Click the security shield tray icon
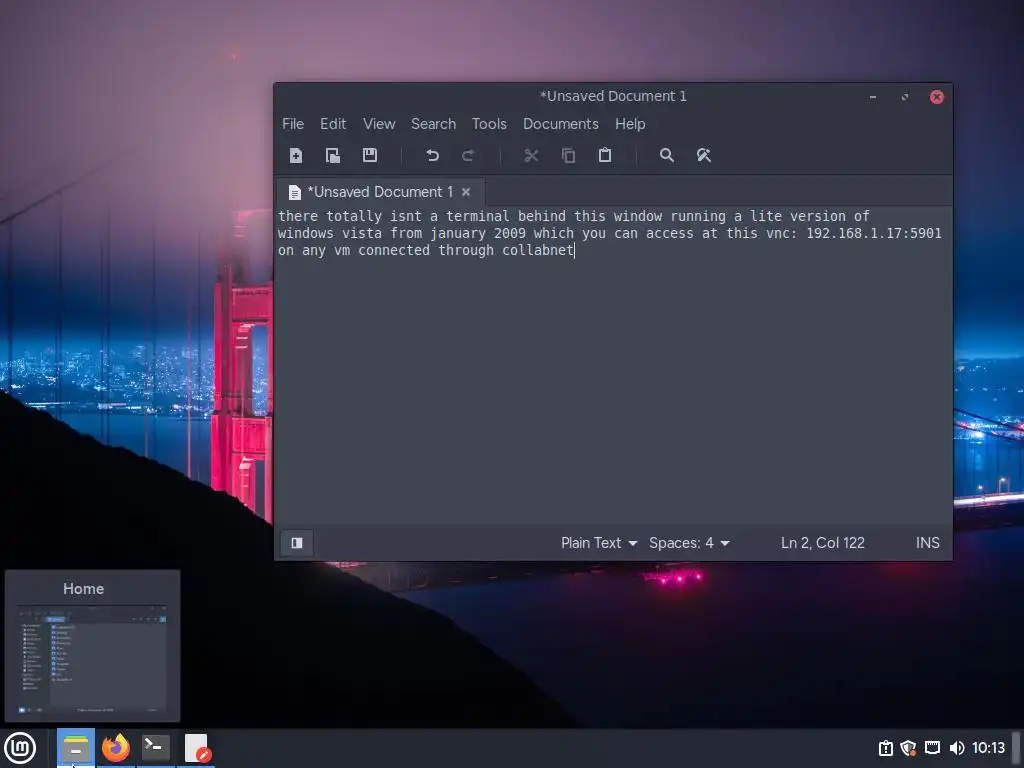 click(908, 748)
